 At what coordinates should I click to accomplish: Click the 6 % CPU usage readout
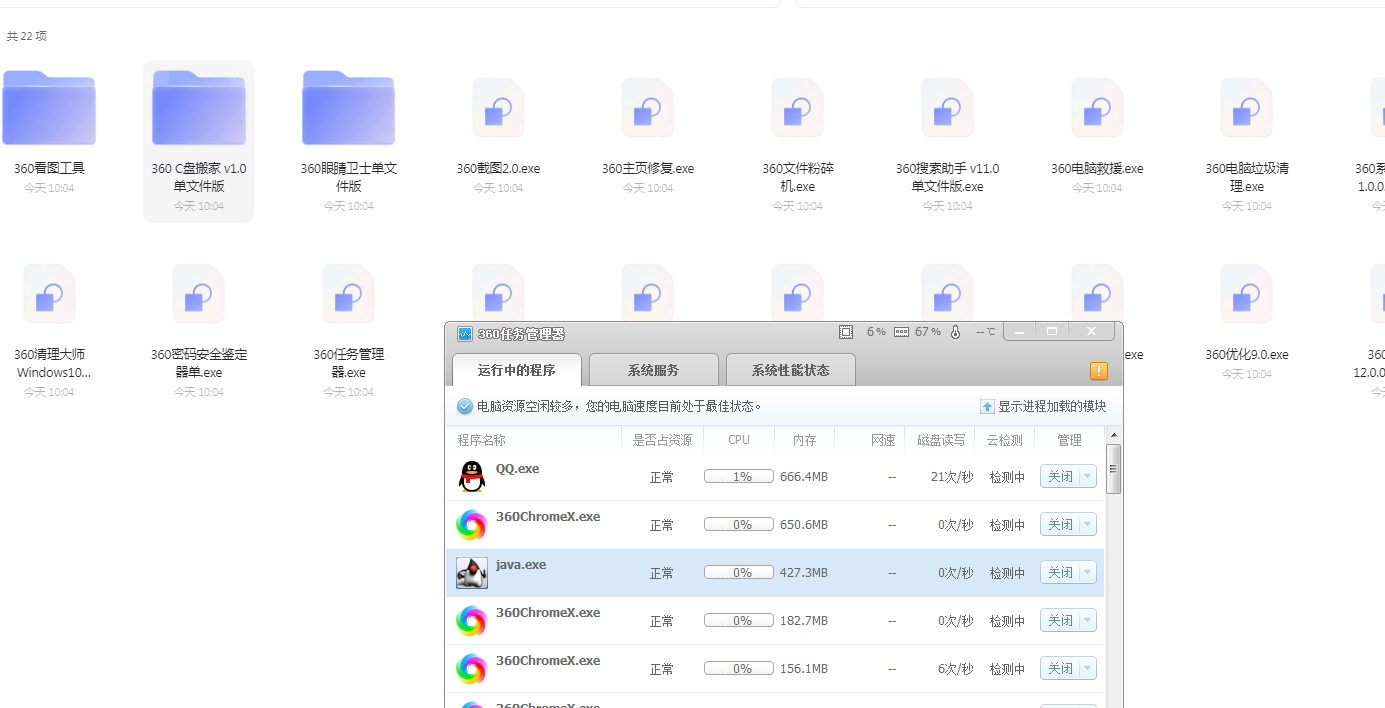pyautogui.click(x=876, y=332)
